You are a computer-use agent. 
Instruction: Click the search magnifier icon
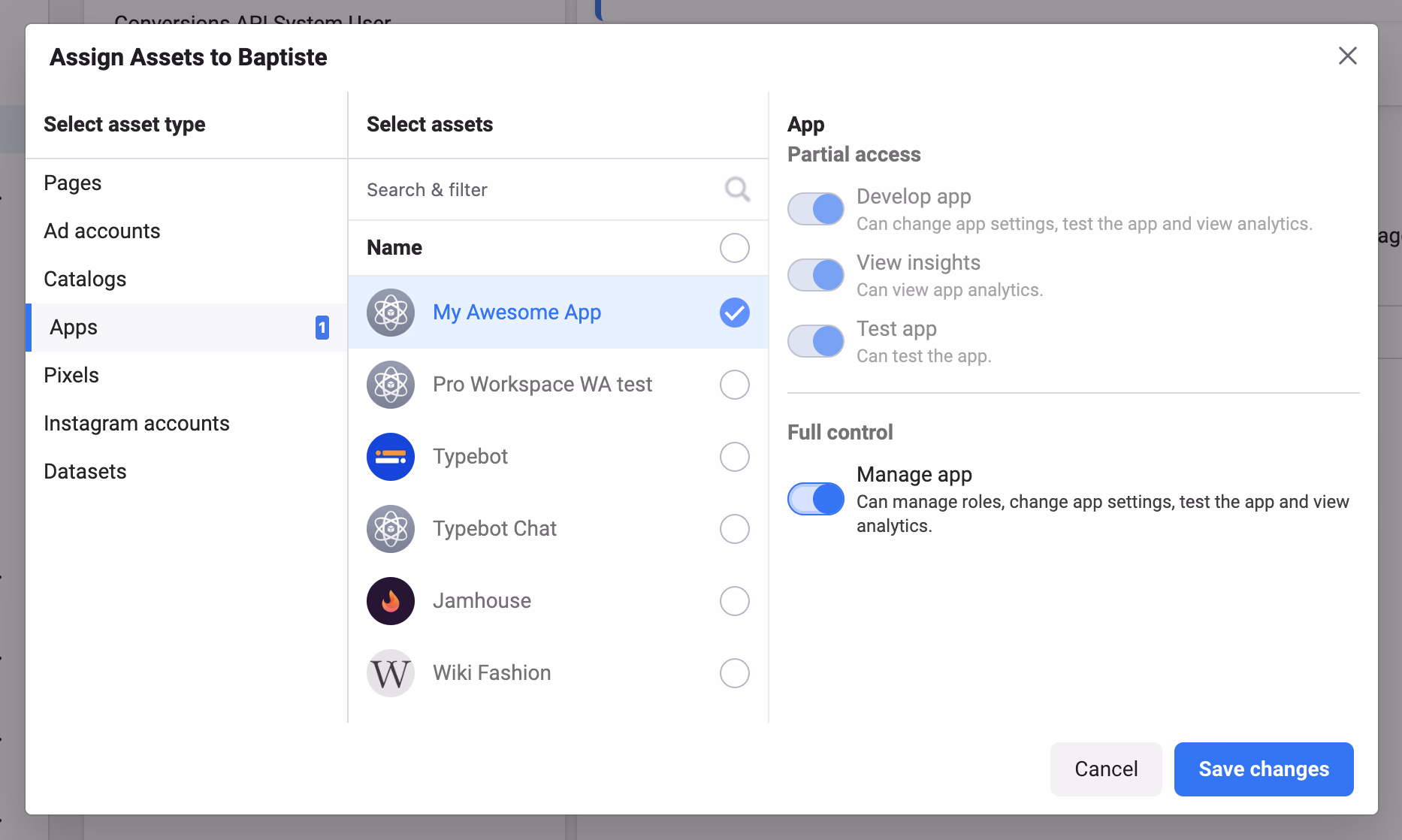click(x=736, y=189)
